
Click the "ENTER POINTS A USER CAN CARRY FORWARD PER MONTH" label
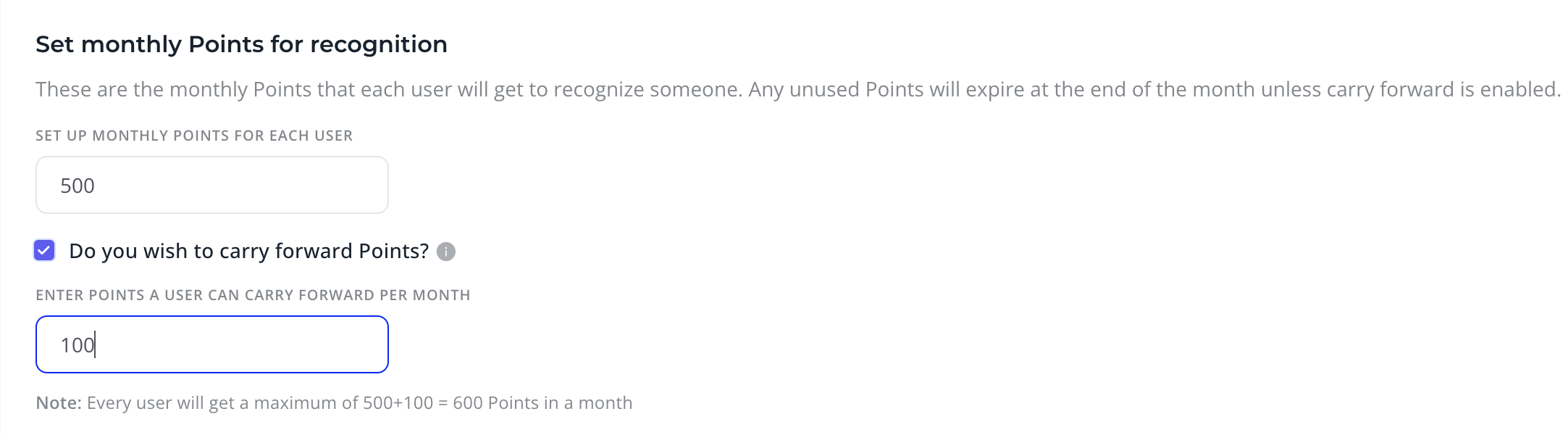click(x=253, y=295)
